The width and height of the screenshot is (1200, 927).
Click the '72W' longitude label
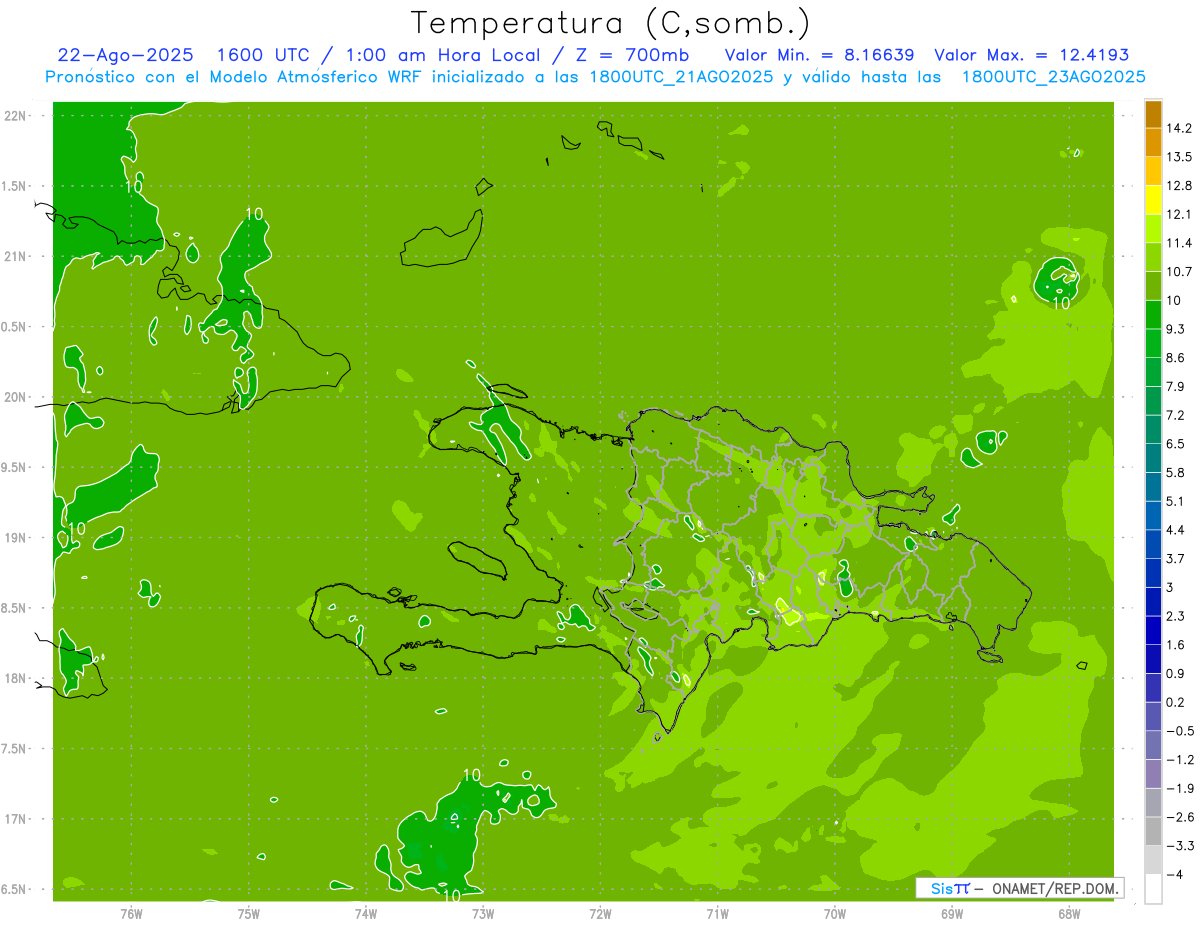click(601, 913)
